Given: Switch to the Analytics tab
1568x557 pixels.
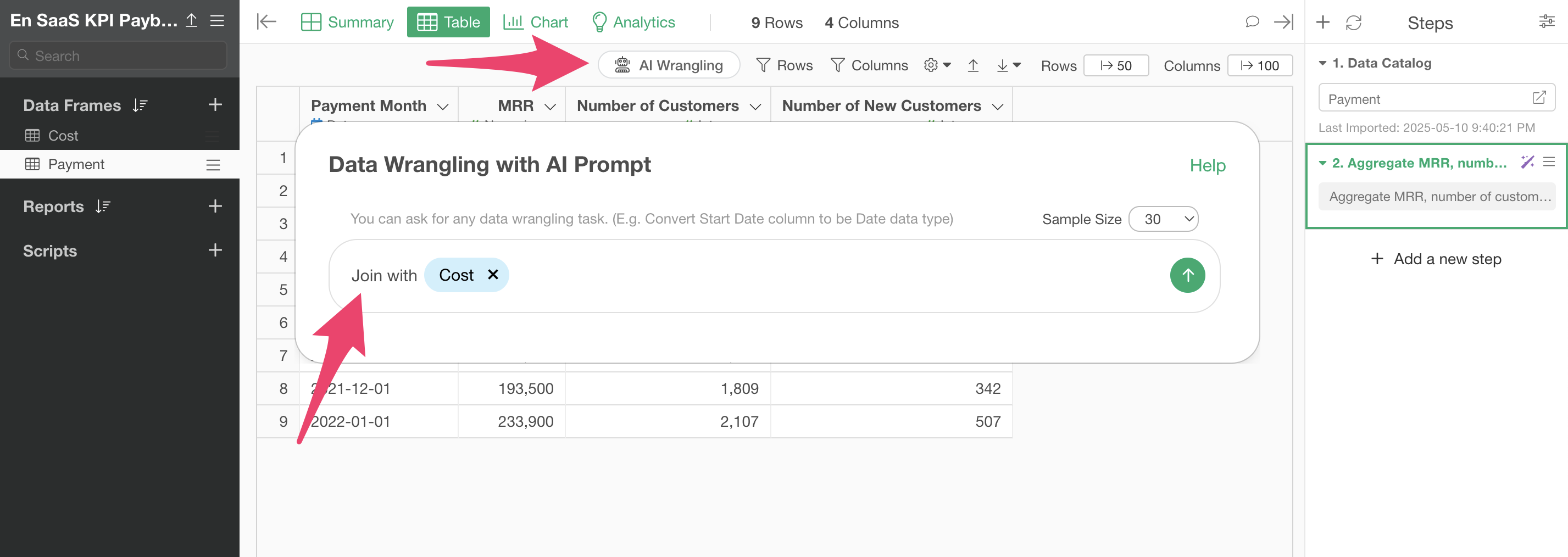Looking at the screenshot, I should pos(633,22).
